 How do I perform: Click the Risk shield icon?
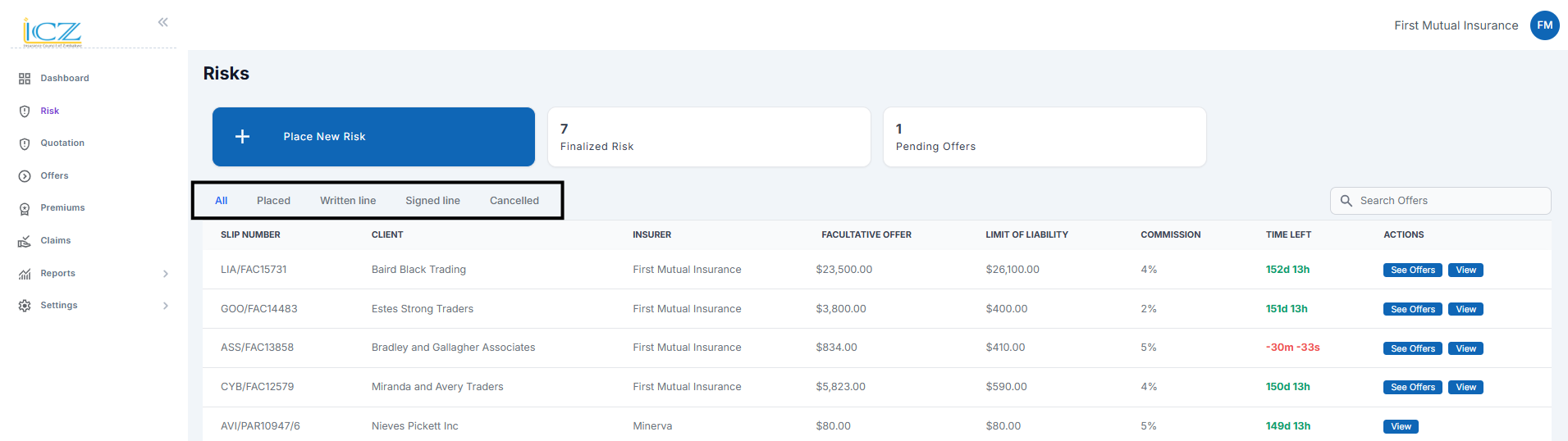pyautogui.click(x=25, y=111)
